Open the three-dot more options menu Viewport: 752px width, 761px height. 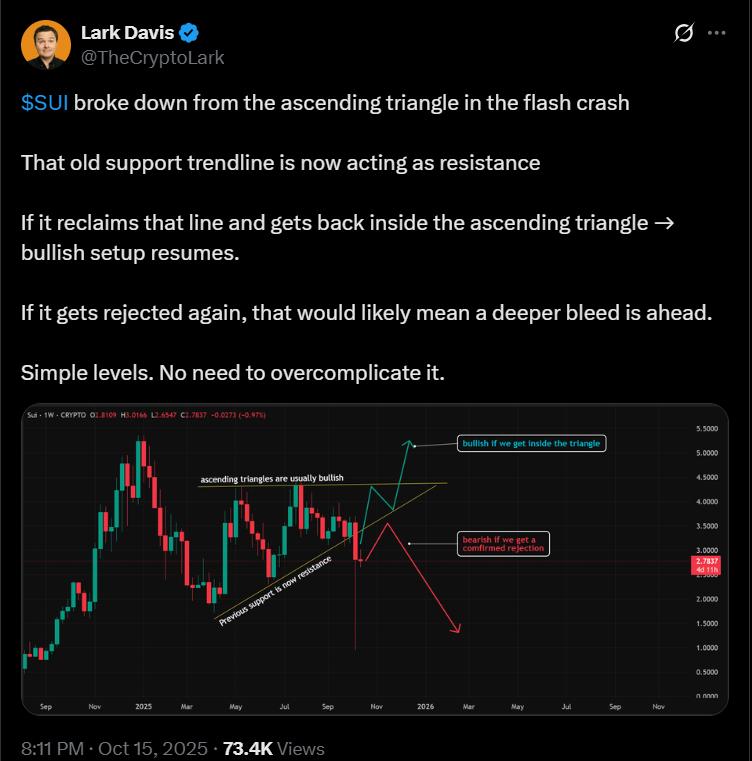point(716,33)
